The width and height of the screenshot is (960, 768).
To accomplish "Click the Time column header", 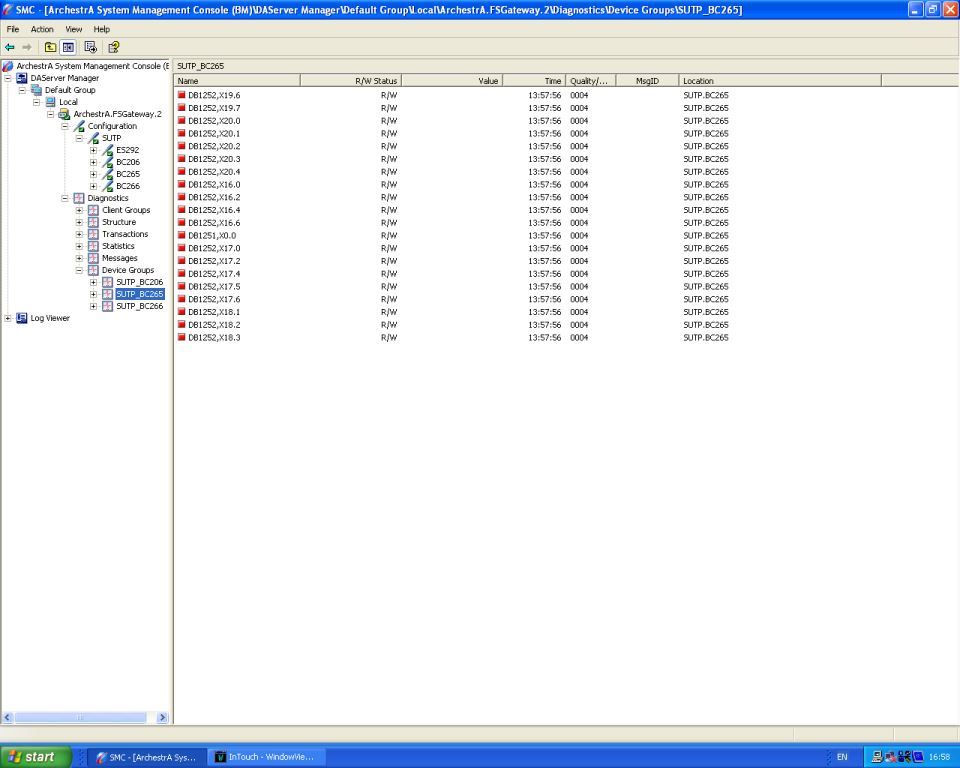I will tap(533, 80).
